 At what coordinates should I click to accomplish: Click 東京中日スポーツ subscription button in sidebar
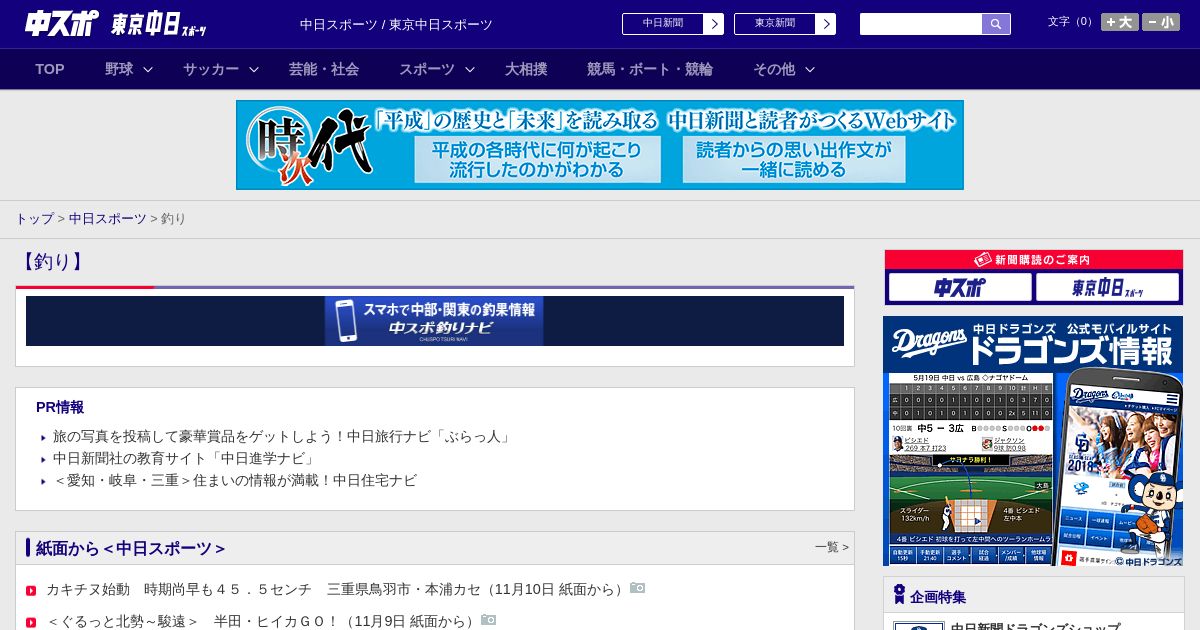click(1108, 288)
